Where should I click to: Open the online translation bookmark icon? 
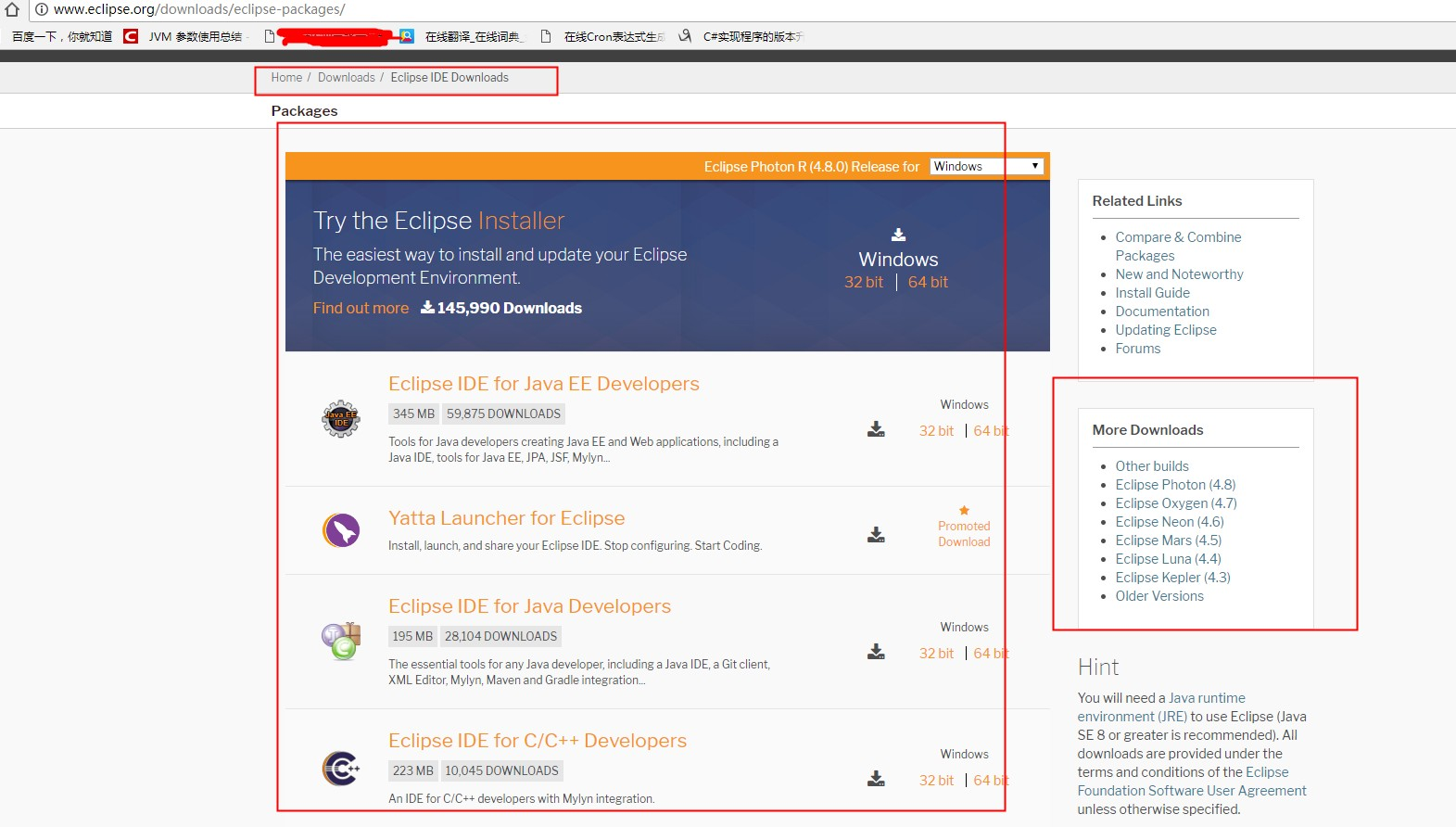coord(407,36)
